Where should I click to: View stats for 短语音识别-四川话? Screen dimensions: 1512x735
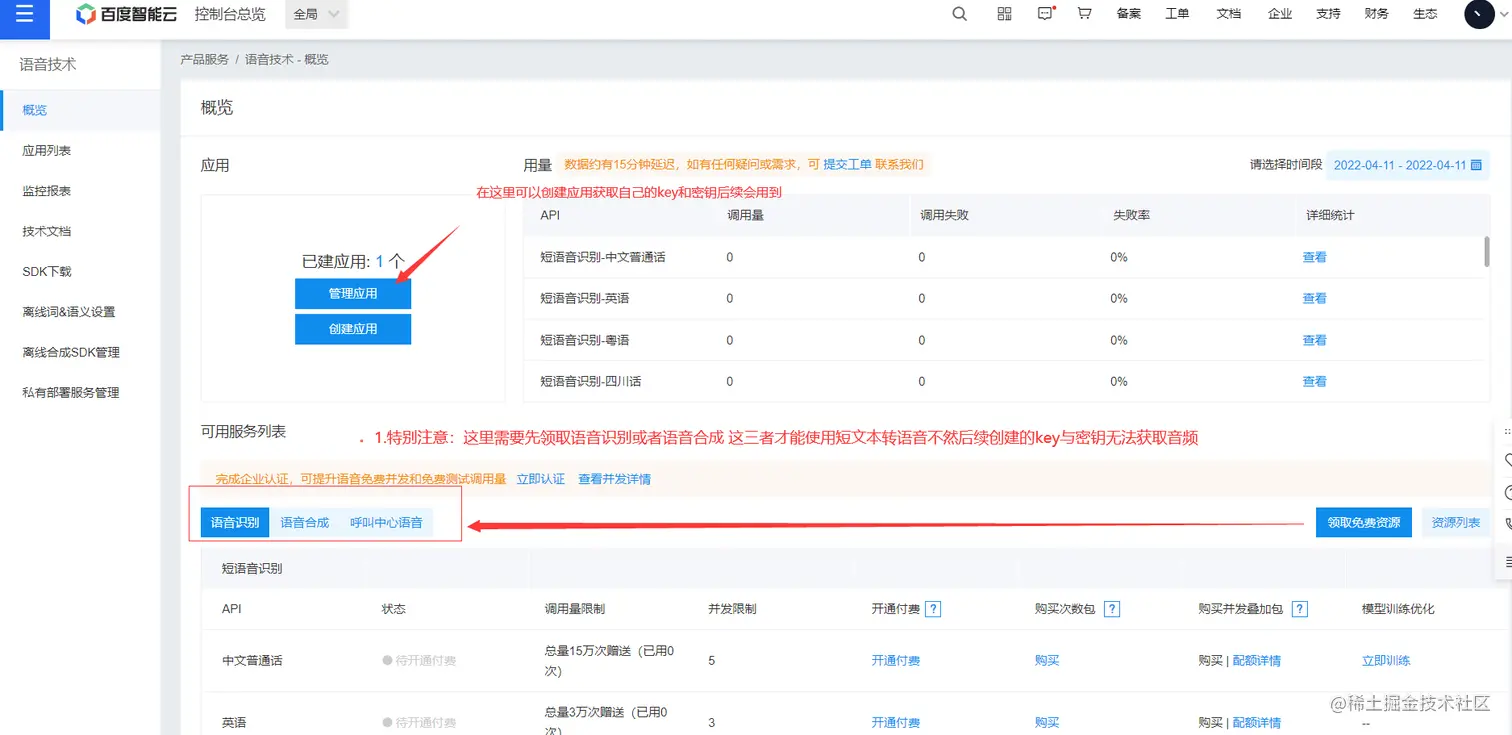tap(1314, 381)
